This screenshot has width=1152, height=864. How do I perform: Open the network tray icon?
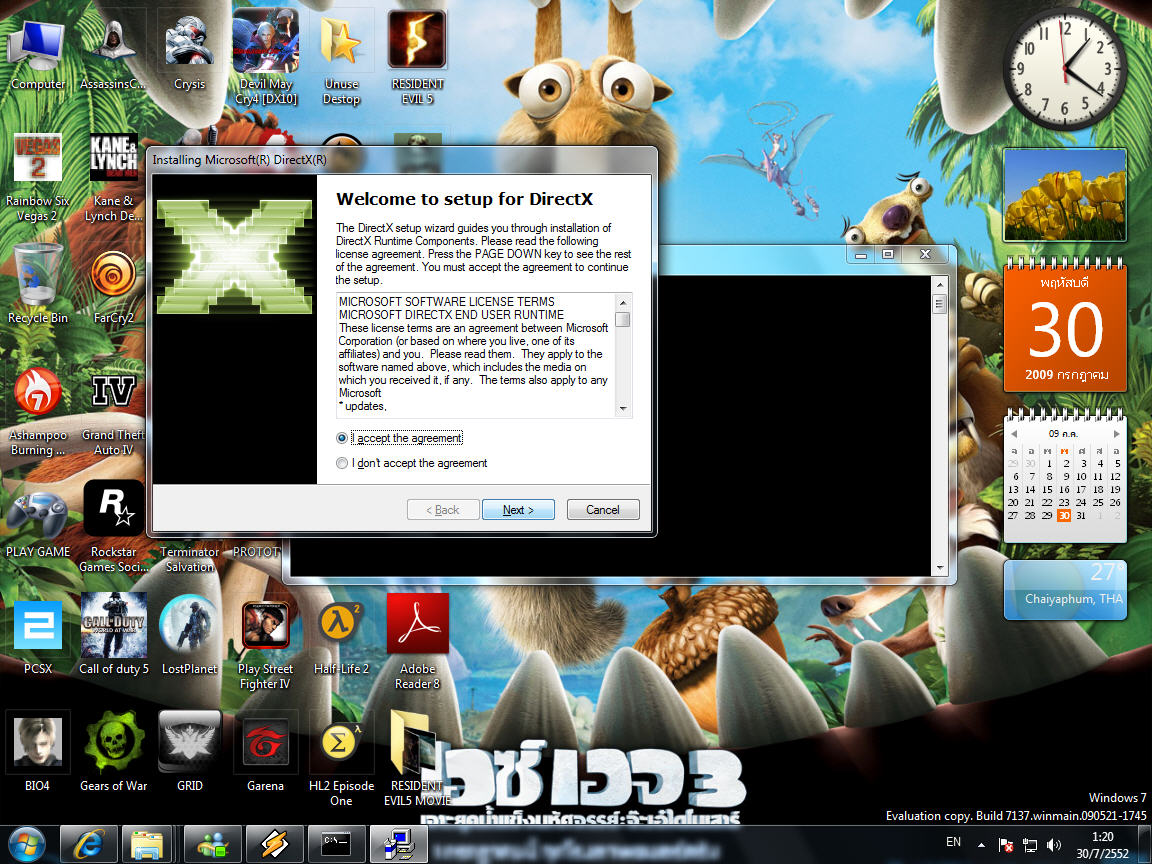tap(1030, 846)
